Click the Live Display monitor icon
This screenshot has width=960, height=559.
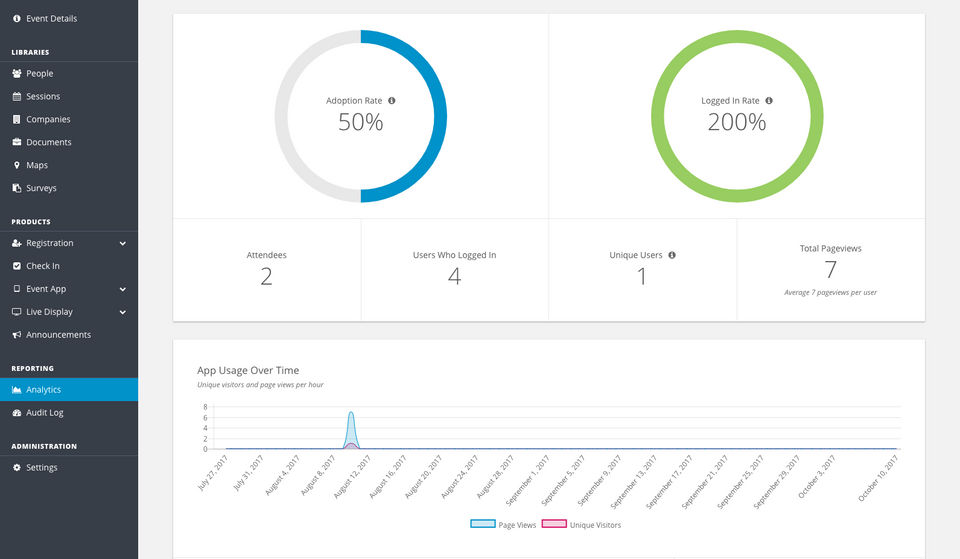coord(17,312)
